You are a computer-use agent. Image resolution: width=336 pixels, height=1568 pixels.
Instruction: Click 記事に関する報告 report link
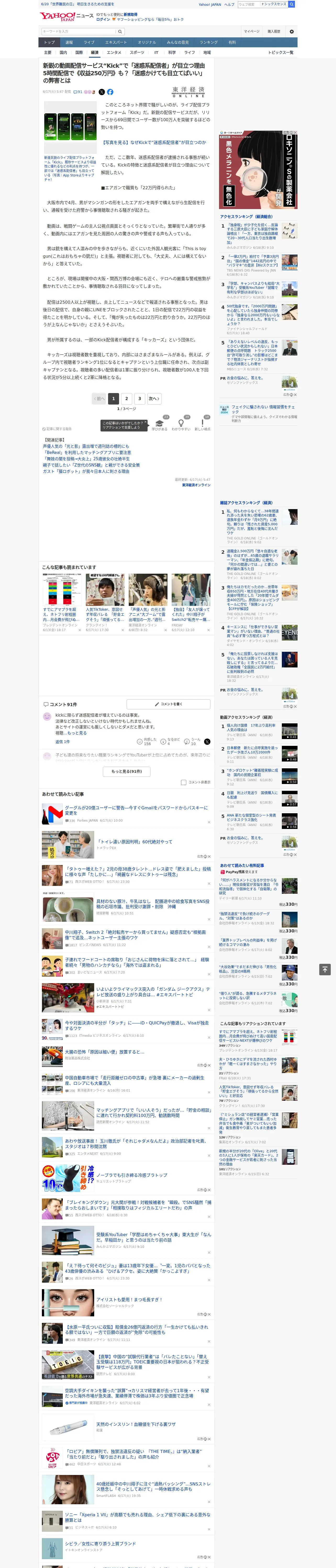click(x=57, y=429)
